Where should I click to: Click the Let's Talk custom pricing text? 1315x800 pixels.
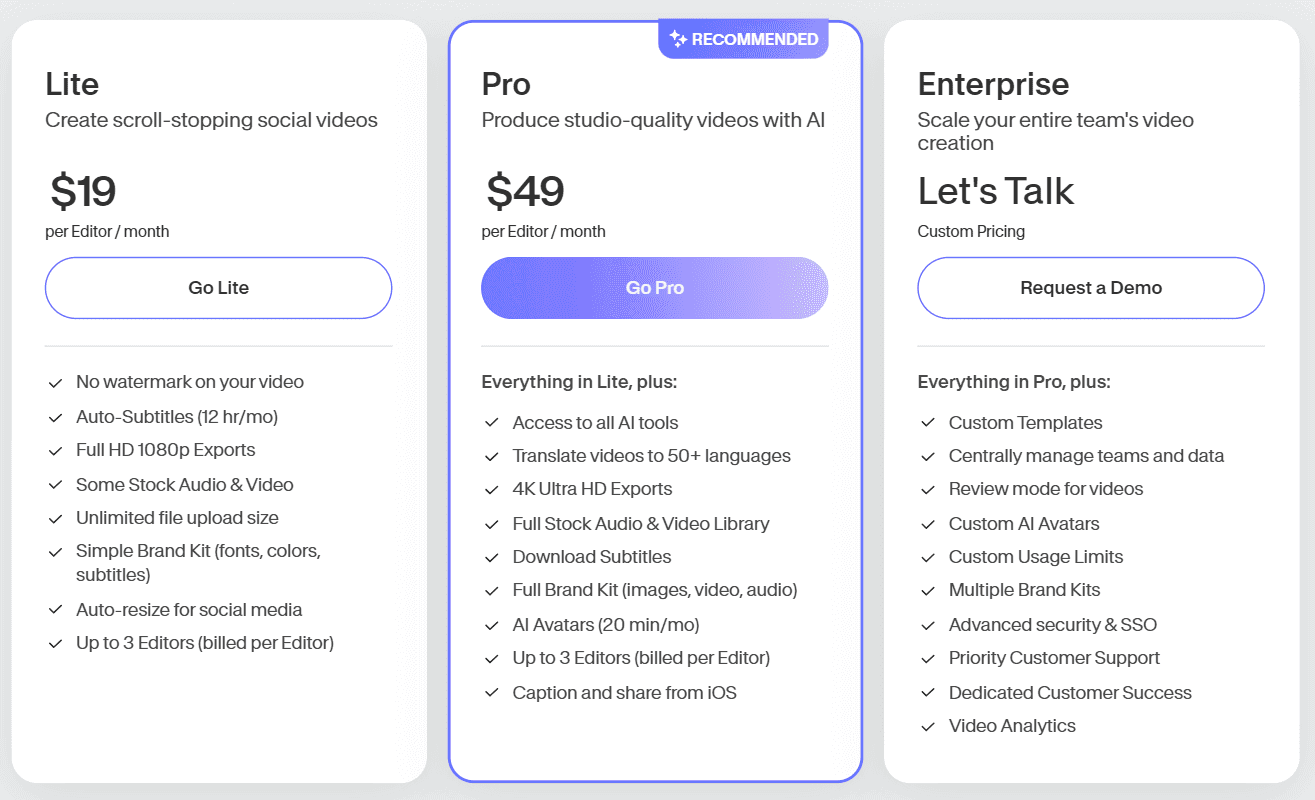click(x=995, y=191)
